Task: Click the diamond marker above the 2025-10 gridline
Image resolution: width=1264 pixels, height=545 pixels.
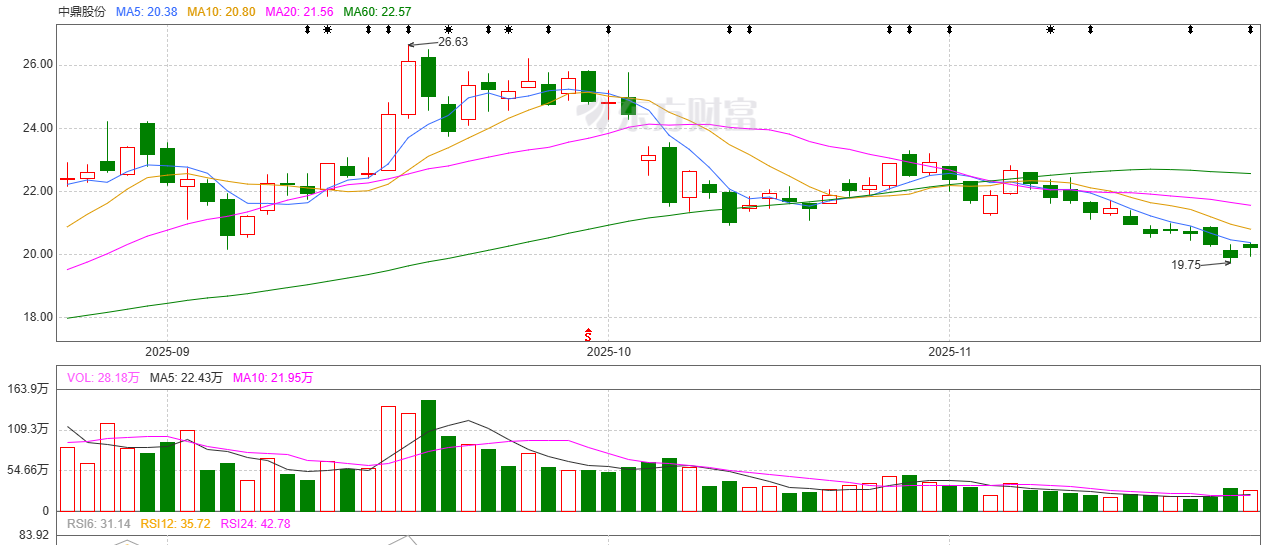Action: [x=608, y=29]
